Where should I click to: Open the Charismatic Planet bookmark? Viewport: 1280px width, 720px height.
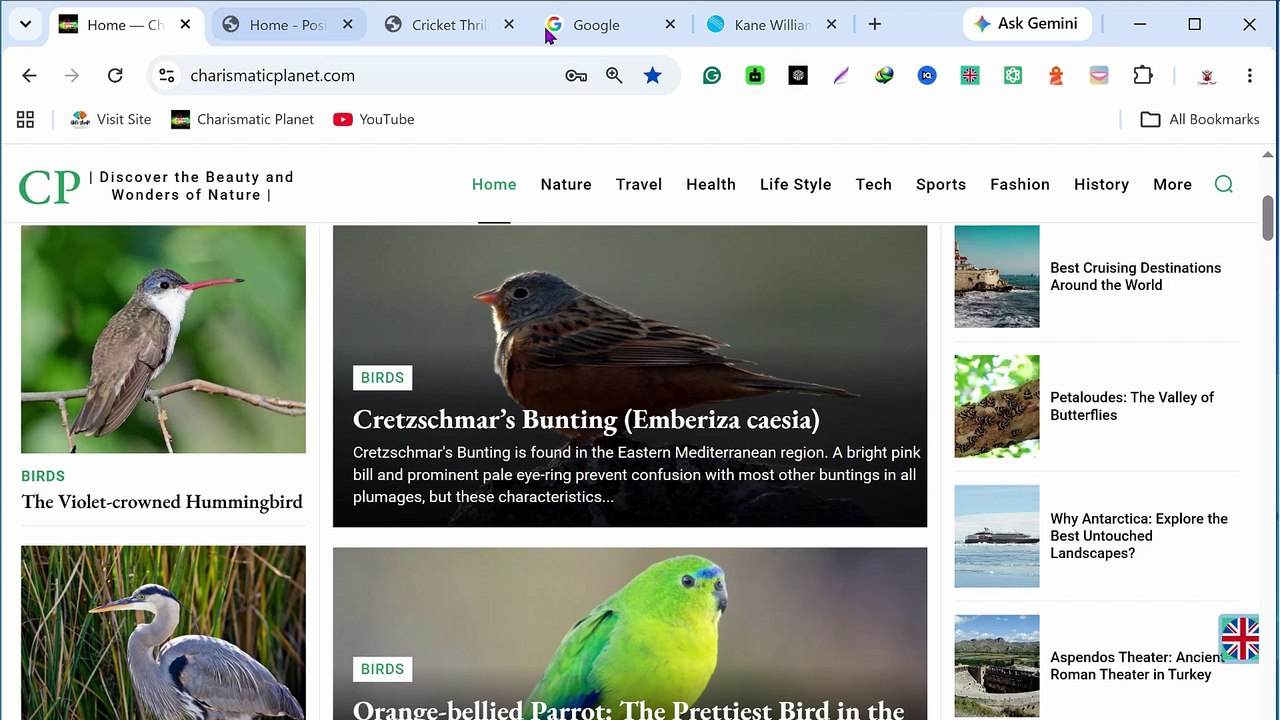(x=243, y=119)
